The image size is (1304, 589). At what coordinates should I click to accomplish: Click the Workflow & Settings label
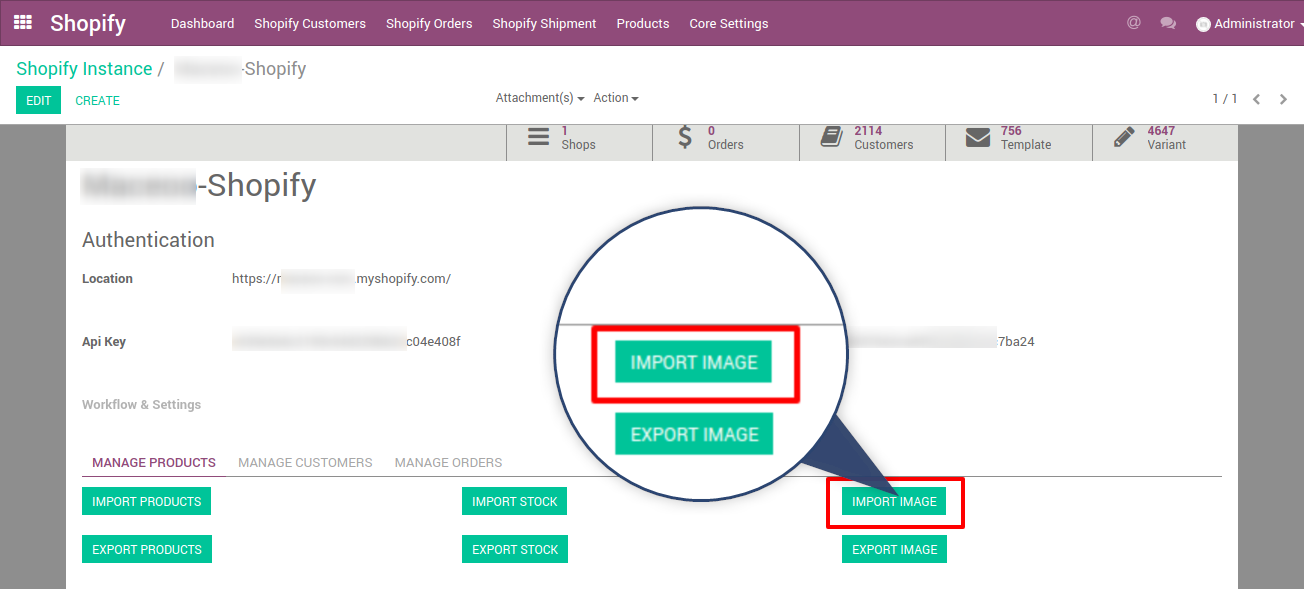tap(141, 405)
